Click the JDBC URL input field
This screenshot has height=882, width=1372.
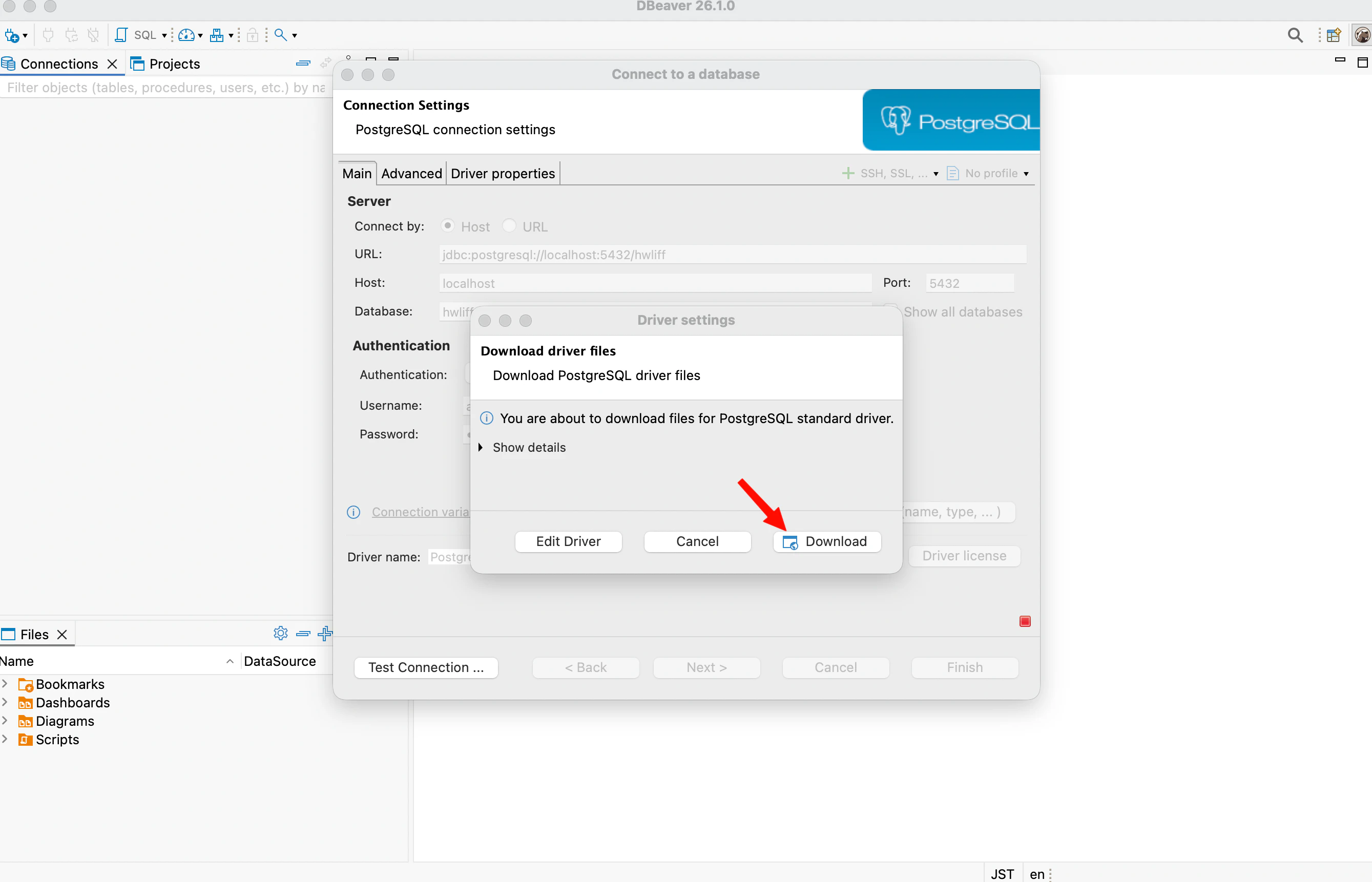pos(733,254)
